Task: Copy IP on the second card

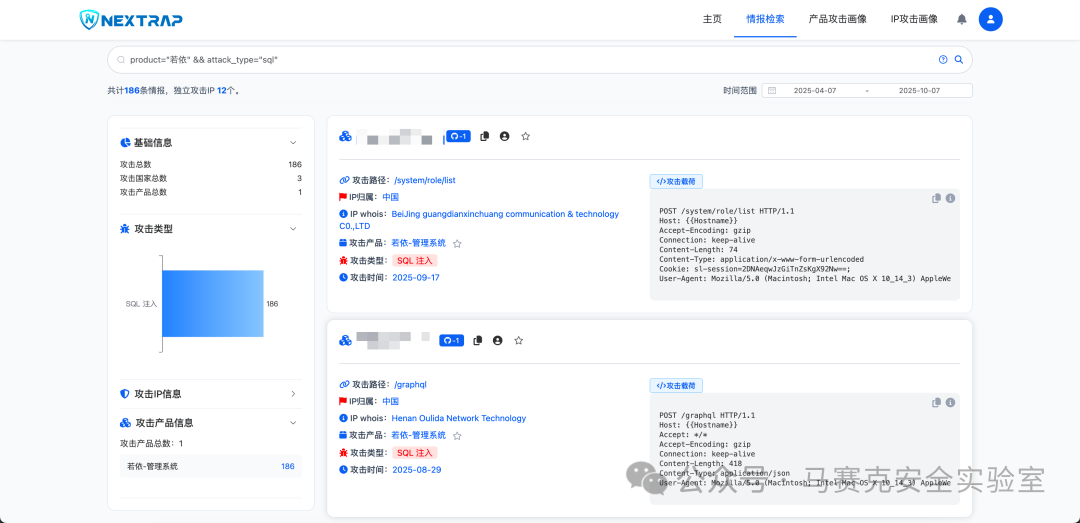Action: tap(477, 340)
